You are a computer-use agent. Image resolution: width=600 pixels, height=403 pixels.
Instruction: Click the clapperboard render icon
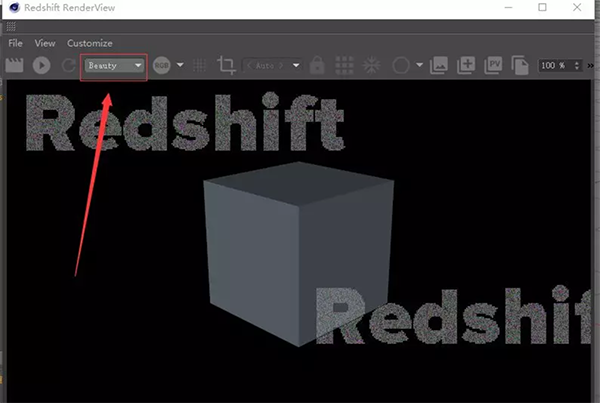point(14,65)
